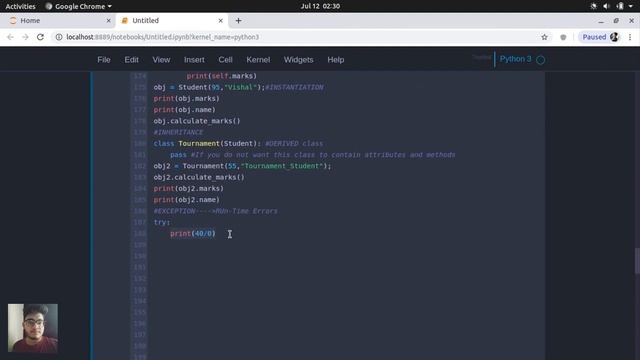Open the Google Chrome app menu
The image size is (640, 360).
78,6
